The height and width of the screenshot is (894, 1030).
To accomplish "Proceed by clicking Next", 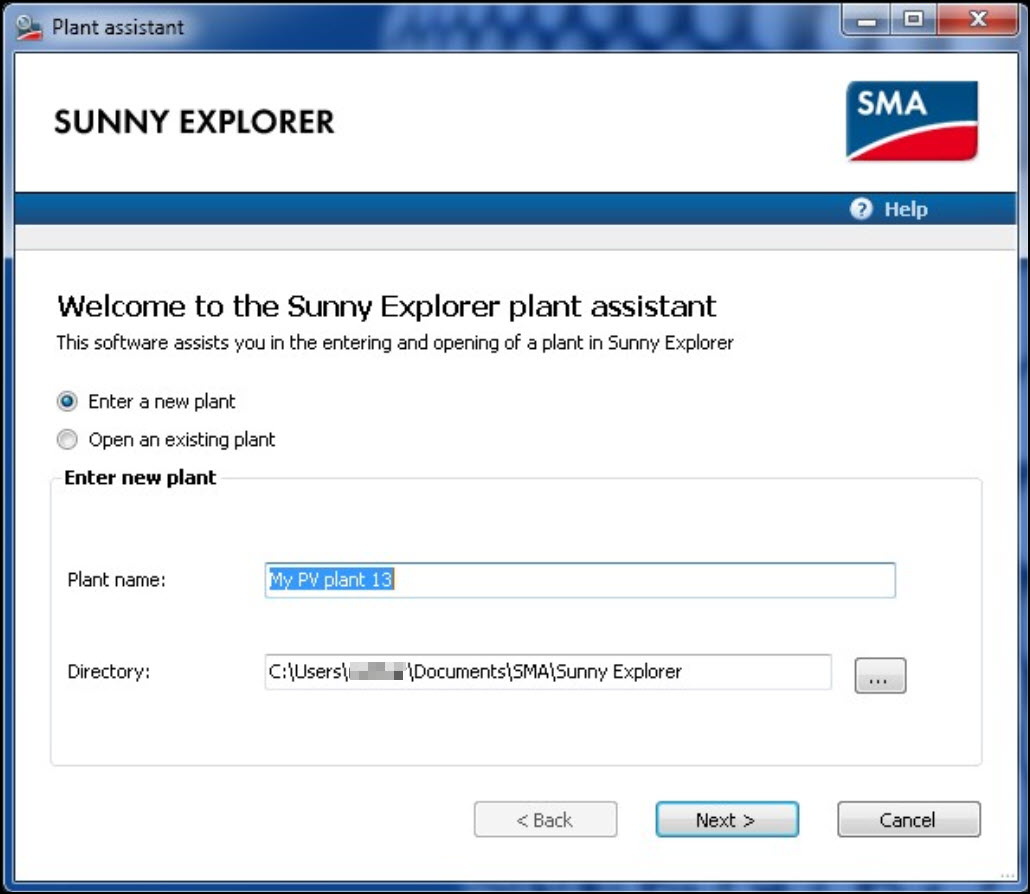I will 726,819.
